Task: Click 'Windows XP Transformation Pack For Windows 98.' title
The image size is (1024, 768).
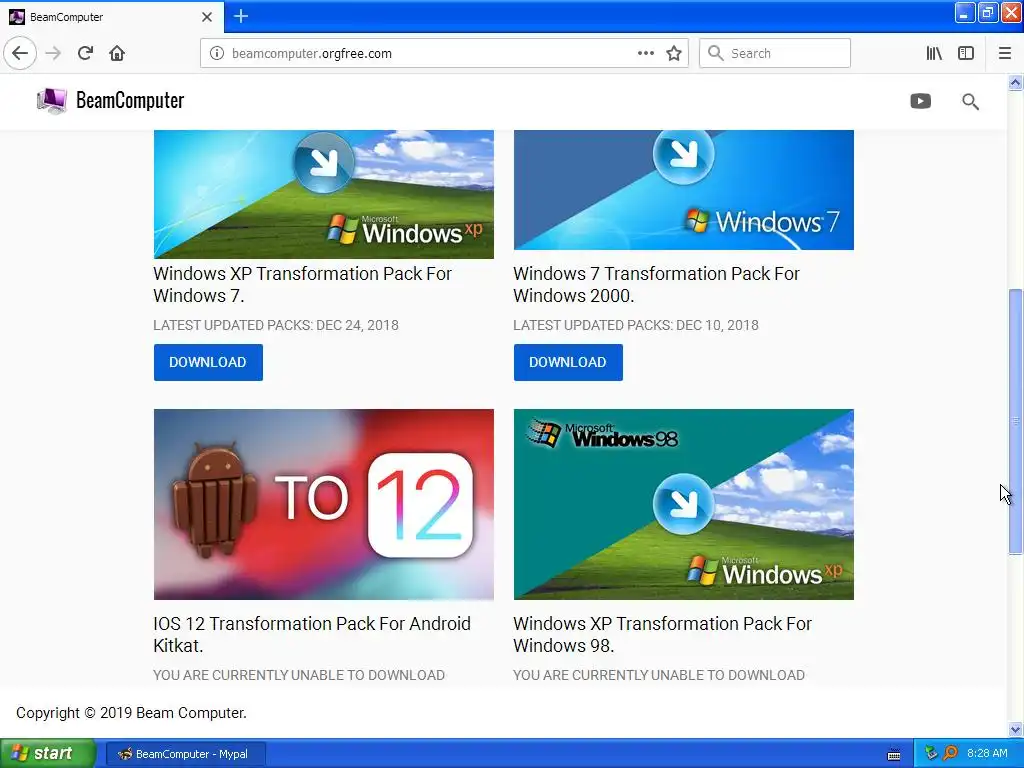Action: [662, 635]
